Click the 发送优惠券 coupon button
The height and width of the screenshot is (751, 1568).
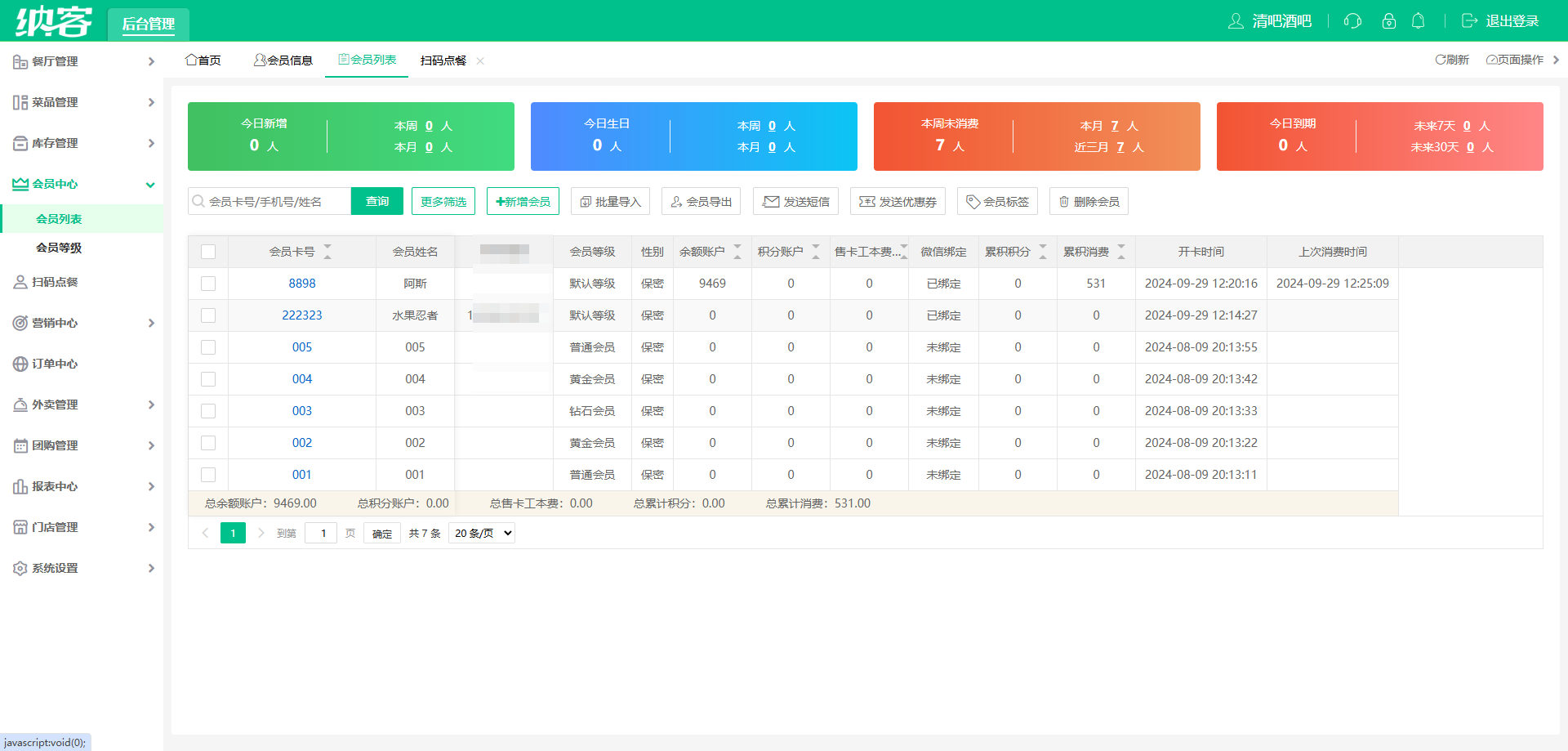(x=898, y=201)
